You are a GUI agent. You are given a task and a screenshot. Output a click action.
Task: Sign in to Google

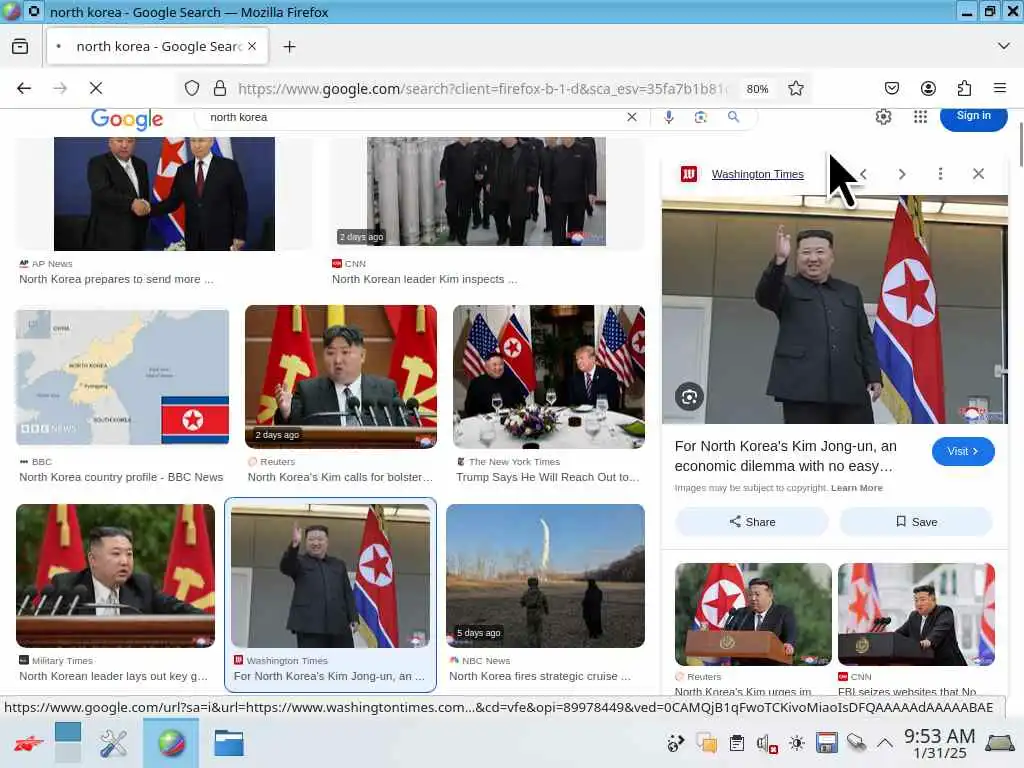pyautogui.click(x=973, y=116)
